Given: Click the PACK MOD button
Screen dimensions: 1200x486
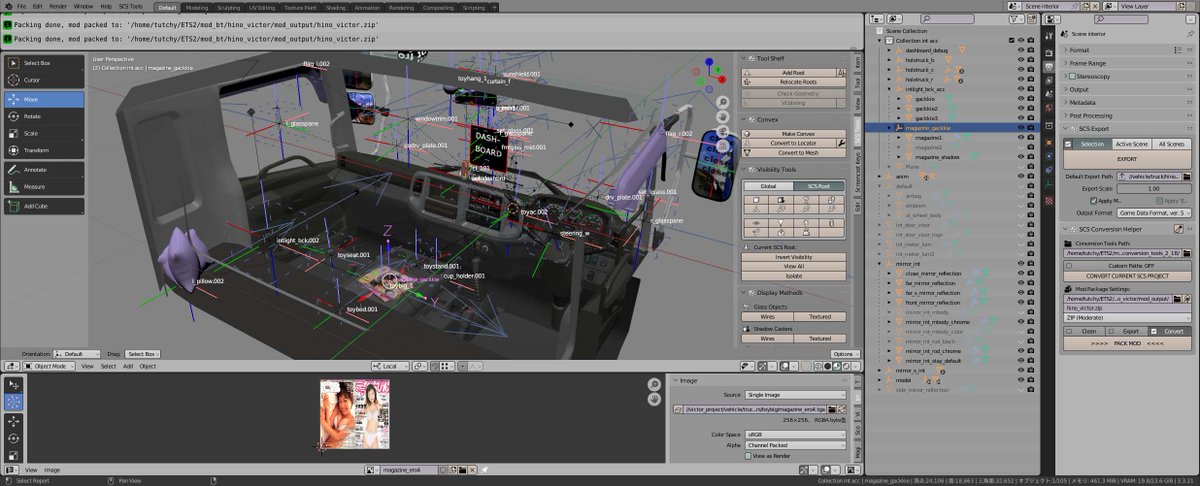Looking at the screenshot, I should [1125, 343].
